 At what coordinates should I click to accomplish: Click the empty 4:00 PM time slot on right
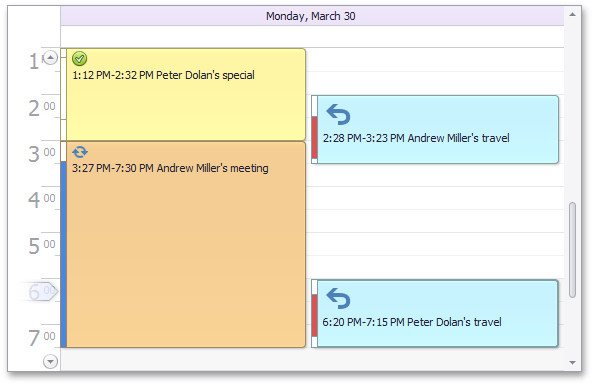tap(435, 198)
